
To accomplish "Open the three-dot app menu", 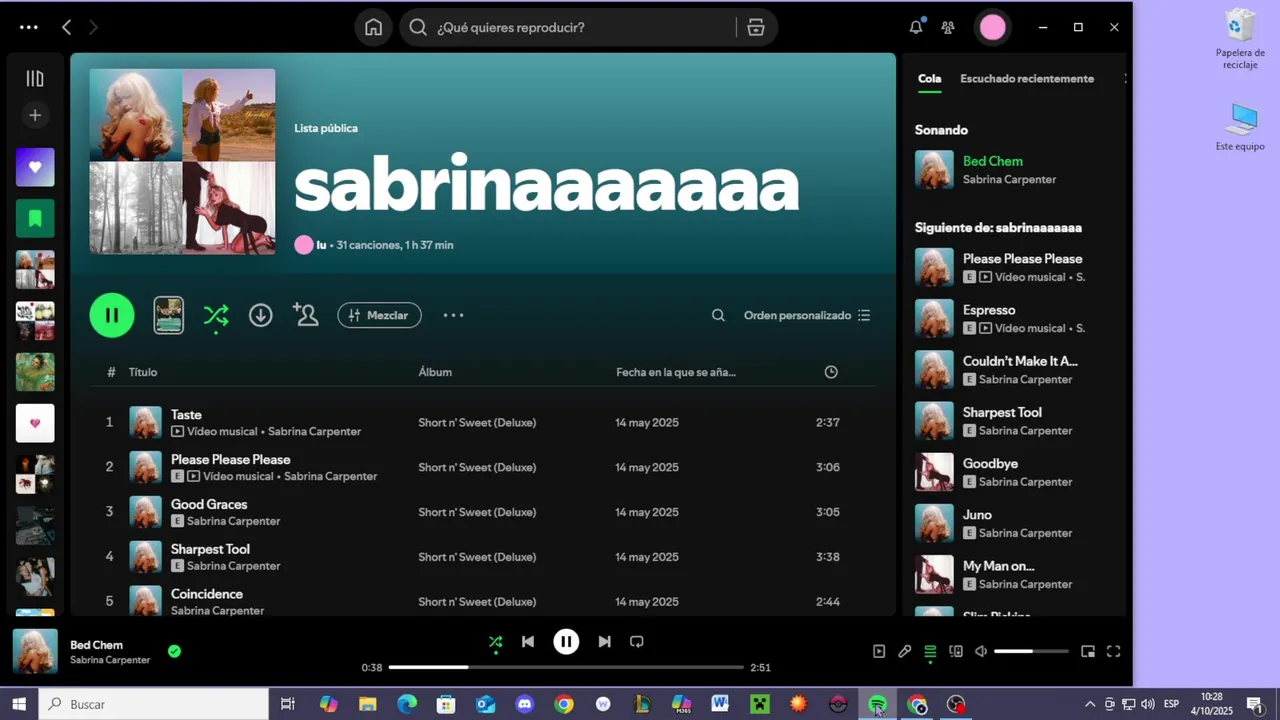I will coord(29,27).
